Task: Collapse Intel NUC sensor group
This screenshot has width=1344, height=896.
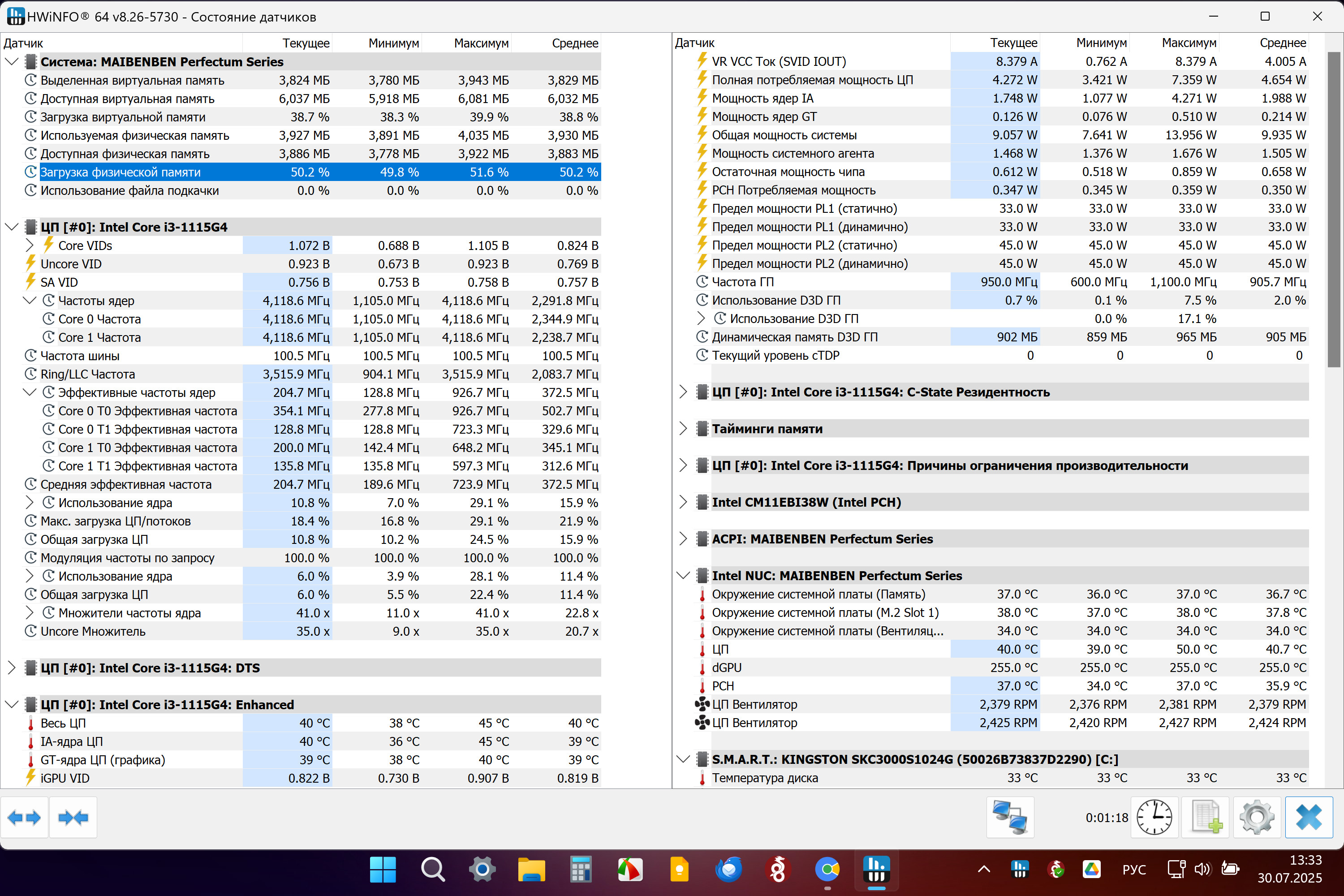Action: 683,575
